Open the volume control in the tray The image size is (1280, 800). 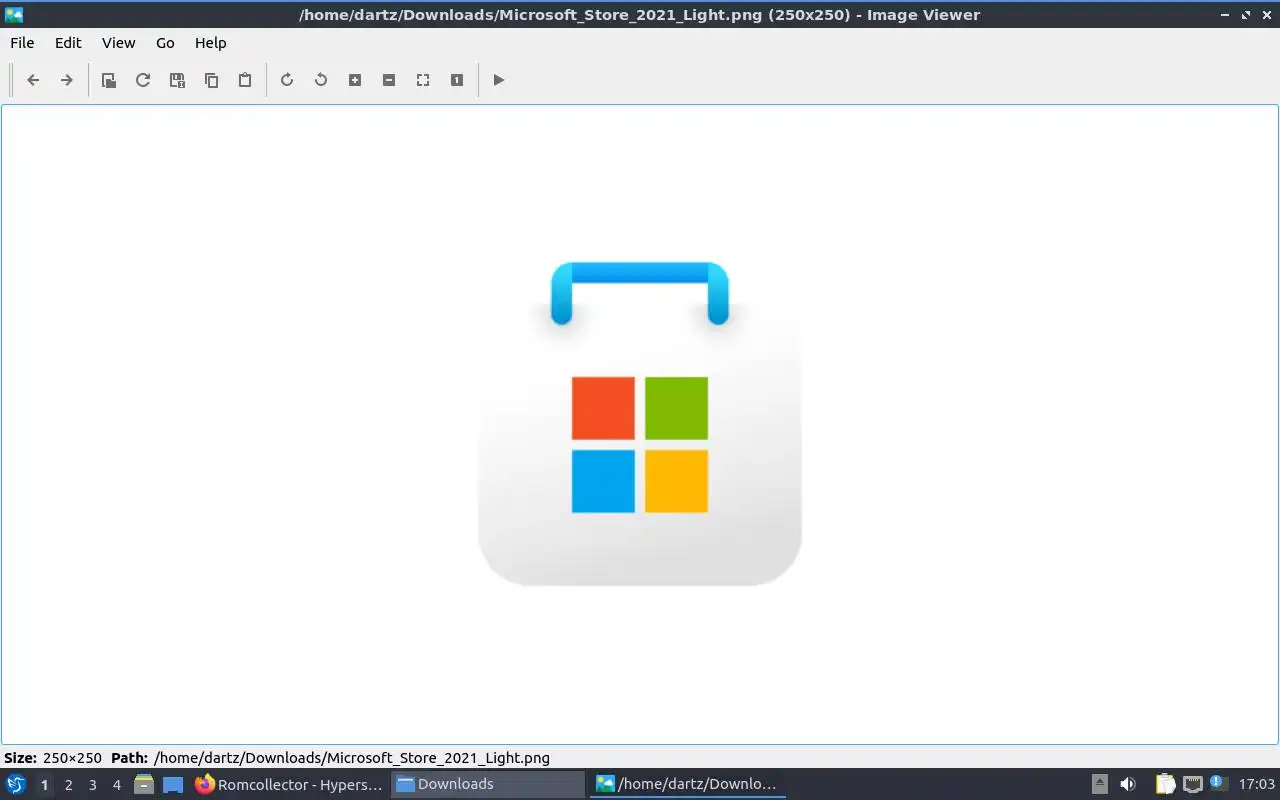[x=1128, y=784]
